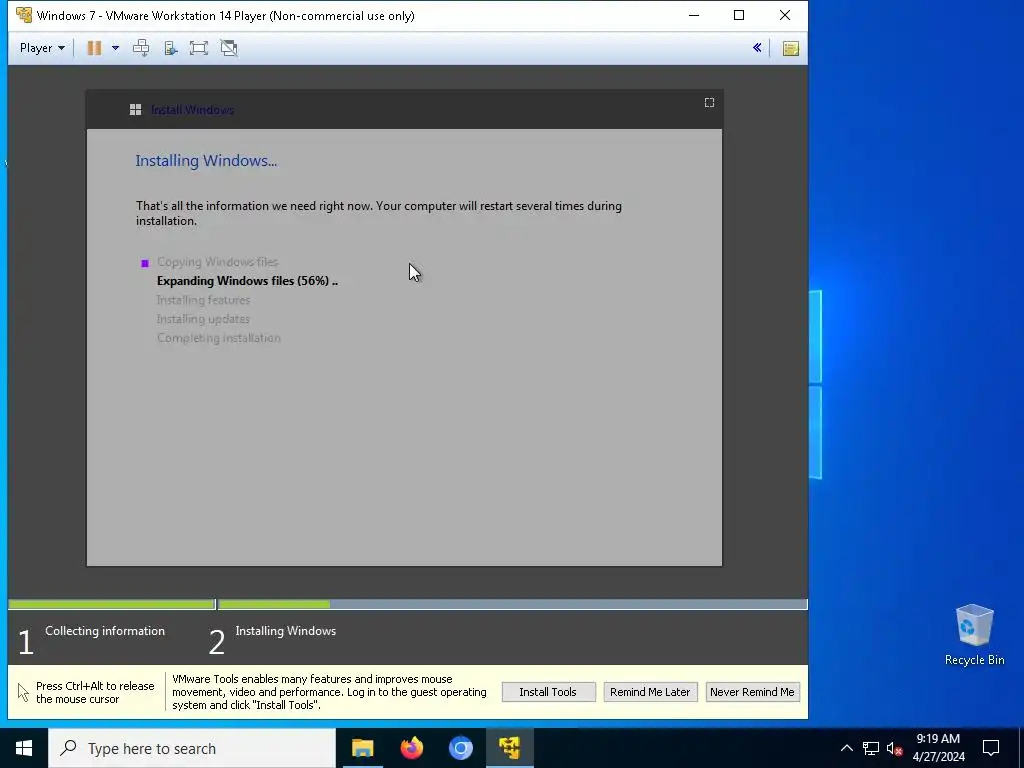This screenshot has width=1024, height=768.
Task: Close the VMware Player window
Action: 785,15
